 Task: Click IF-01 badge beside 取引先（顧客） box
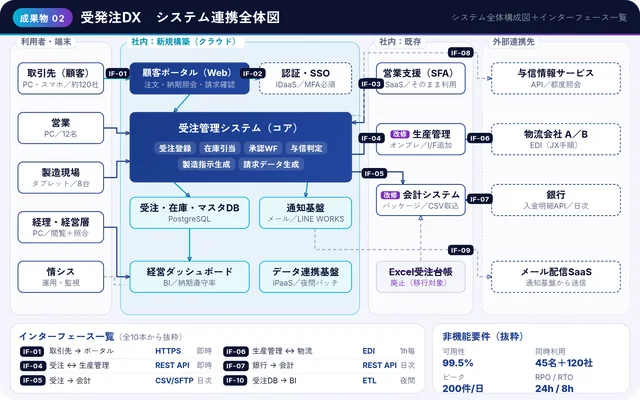118,73
